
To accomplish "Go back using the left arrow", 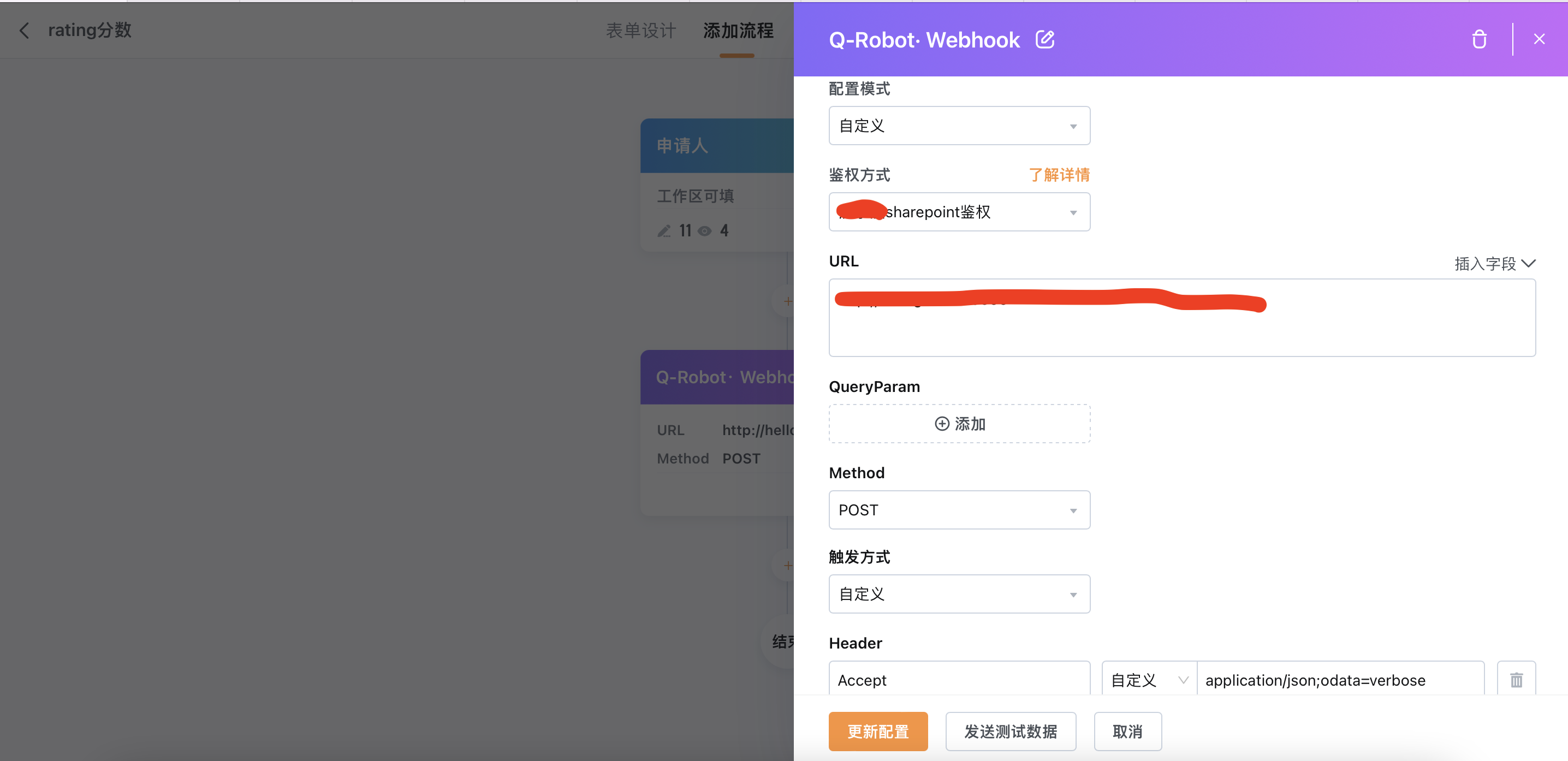I will (x=25, y=31).
